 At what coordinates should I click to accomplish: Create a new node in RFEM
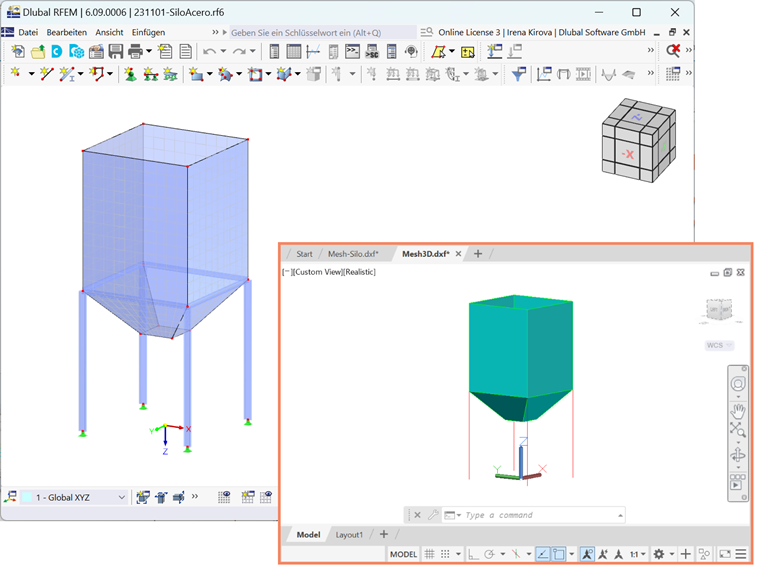tap(16, 74)
